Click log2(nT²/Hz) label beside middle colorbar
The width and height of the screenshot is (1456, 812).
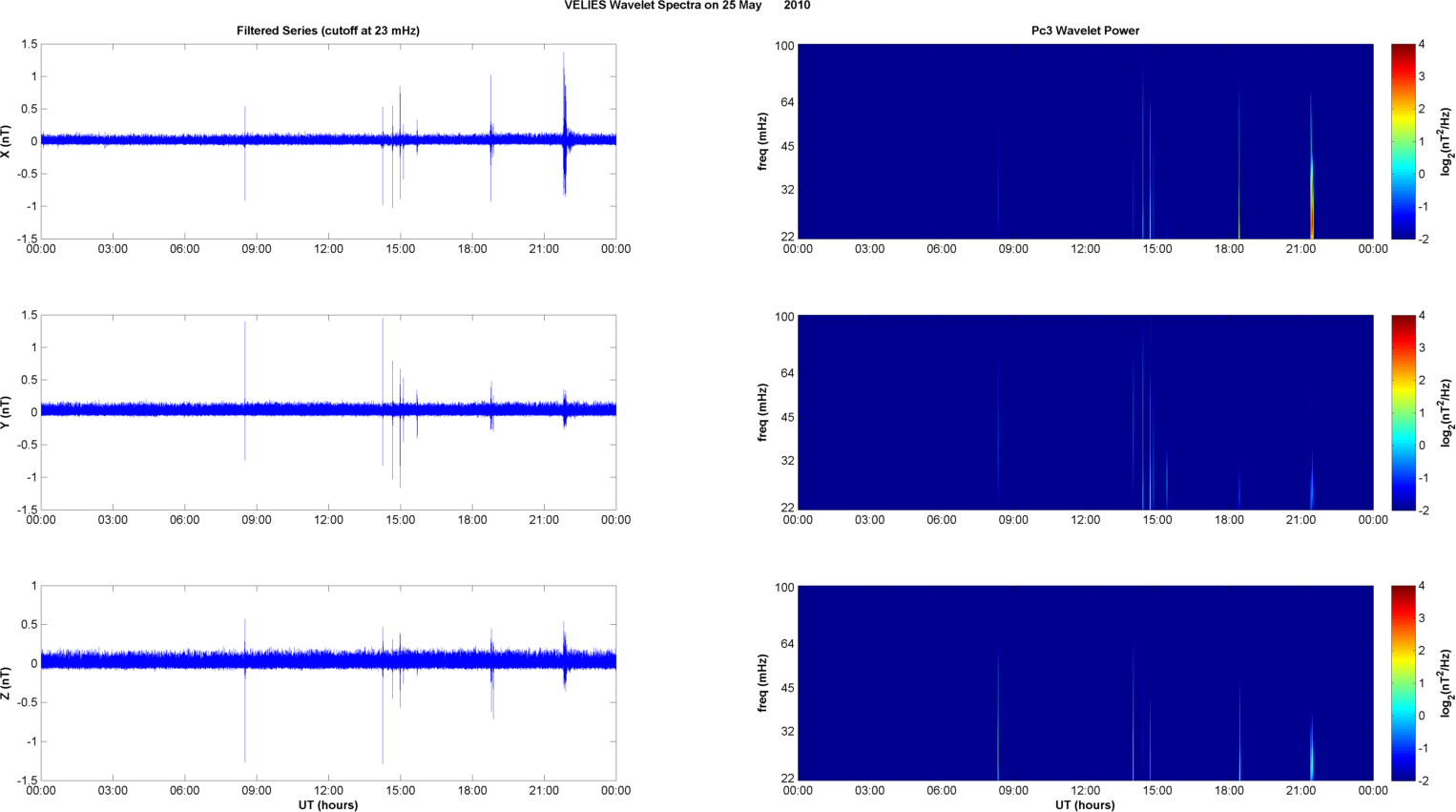[1446, 412]
